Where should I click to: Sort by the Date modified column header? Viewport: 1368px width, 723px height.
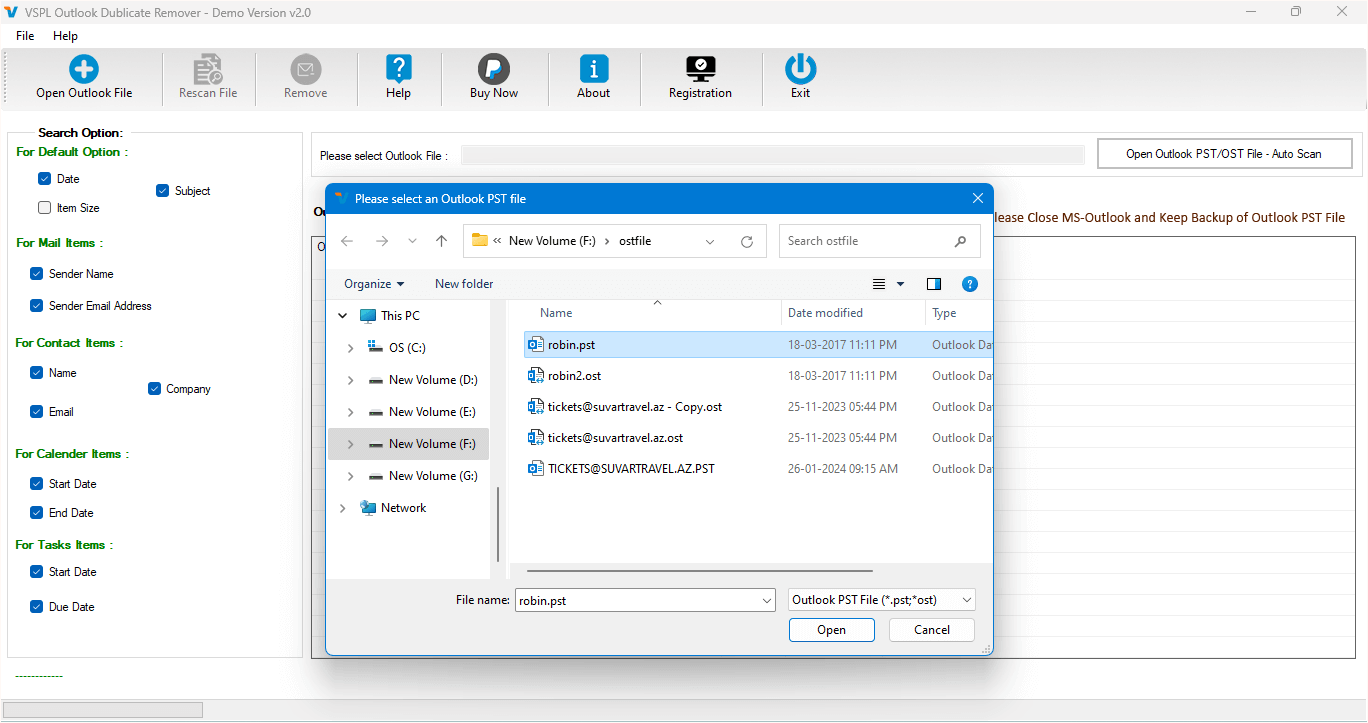pyautogui.click(x=825, y=313)
